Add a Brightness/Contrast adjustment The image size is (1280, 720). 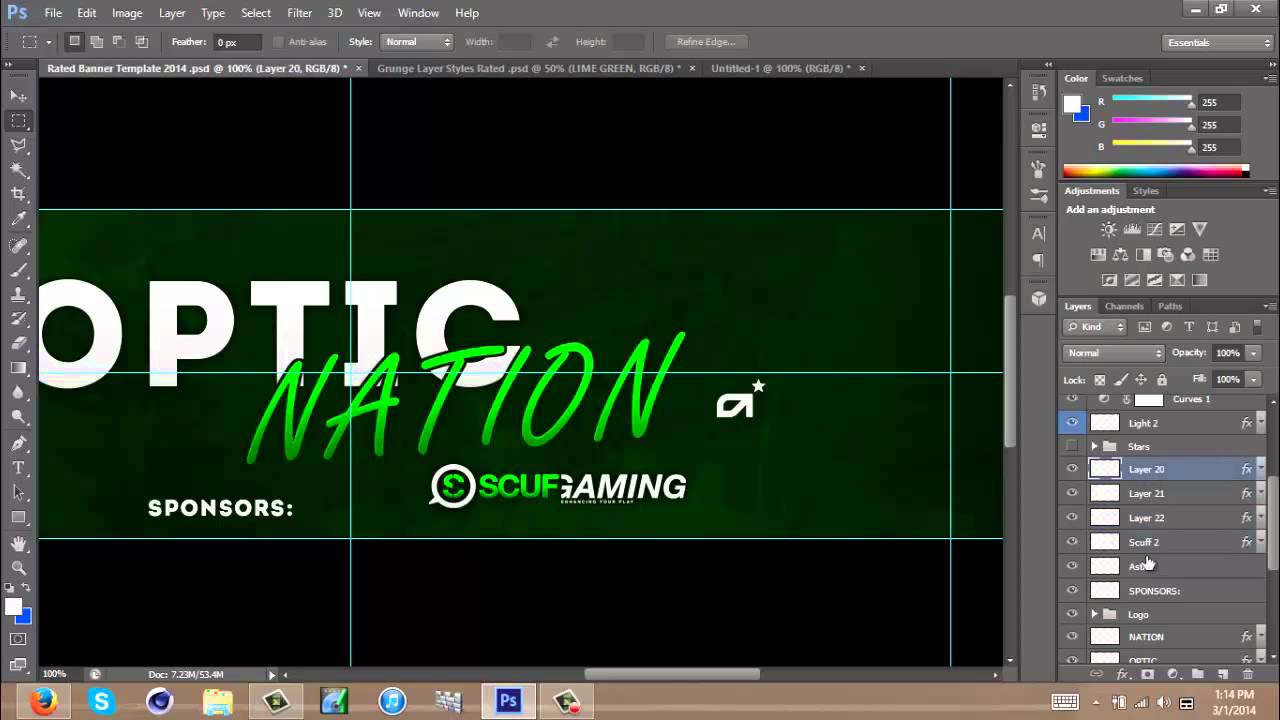point(1109,229)
